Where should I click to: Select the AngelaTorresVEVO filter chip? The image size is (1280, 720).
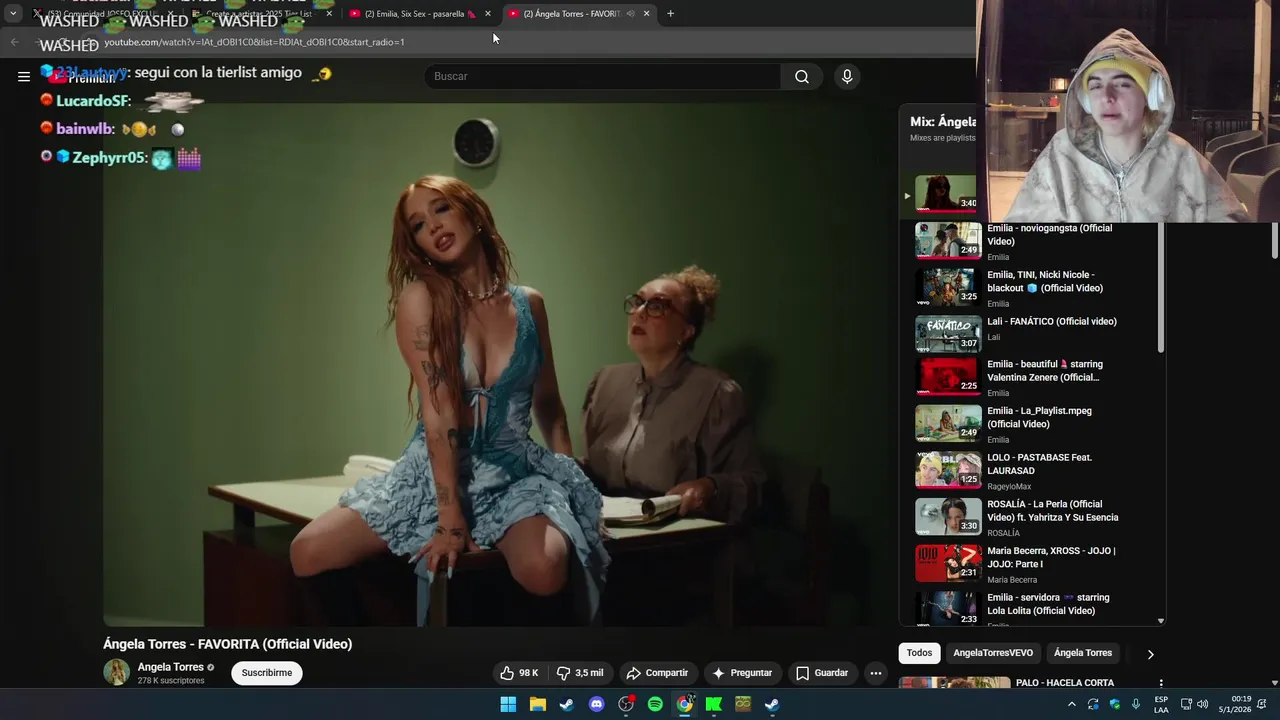coord(993,653)
